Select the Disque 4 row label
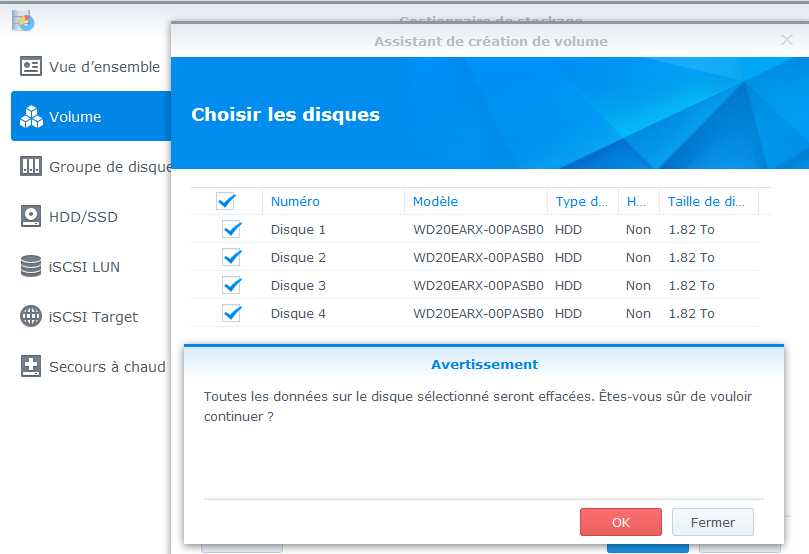The height and width of the screenshot is (554, 809). pyautogui.click(x=298, y=314)
